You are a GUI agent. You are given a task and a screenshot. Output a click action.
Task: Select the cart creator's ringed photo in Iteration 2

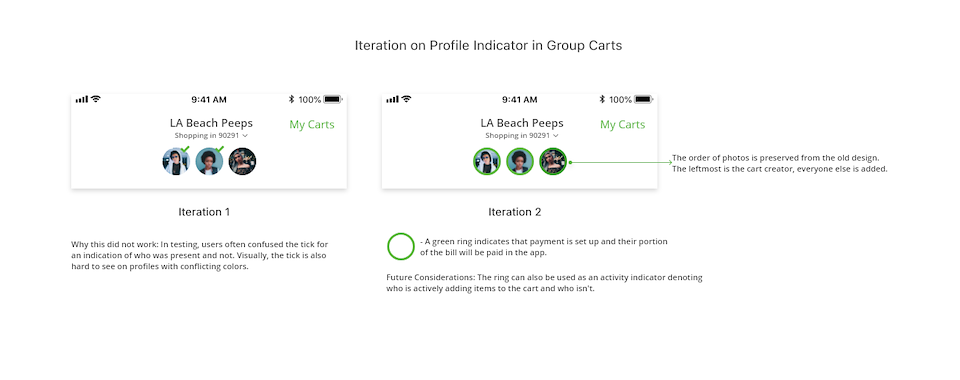487,162
